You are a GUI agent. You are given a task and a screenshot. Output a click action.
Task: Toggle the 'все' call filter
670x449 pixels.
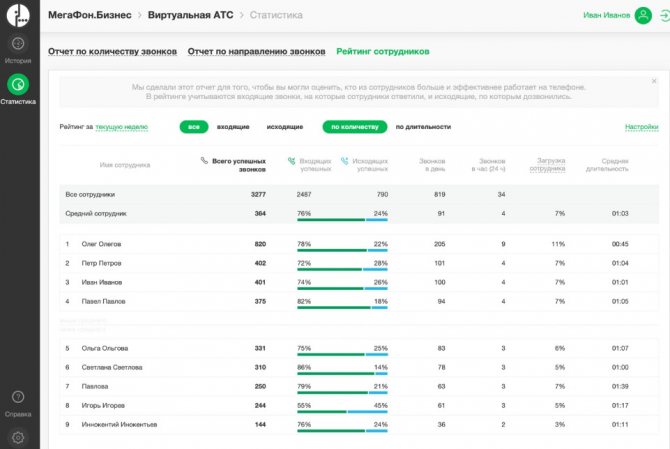194,127
